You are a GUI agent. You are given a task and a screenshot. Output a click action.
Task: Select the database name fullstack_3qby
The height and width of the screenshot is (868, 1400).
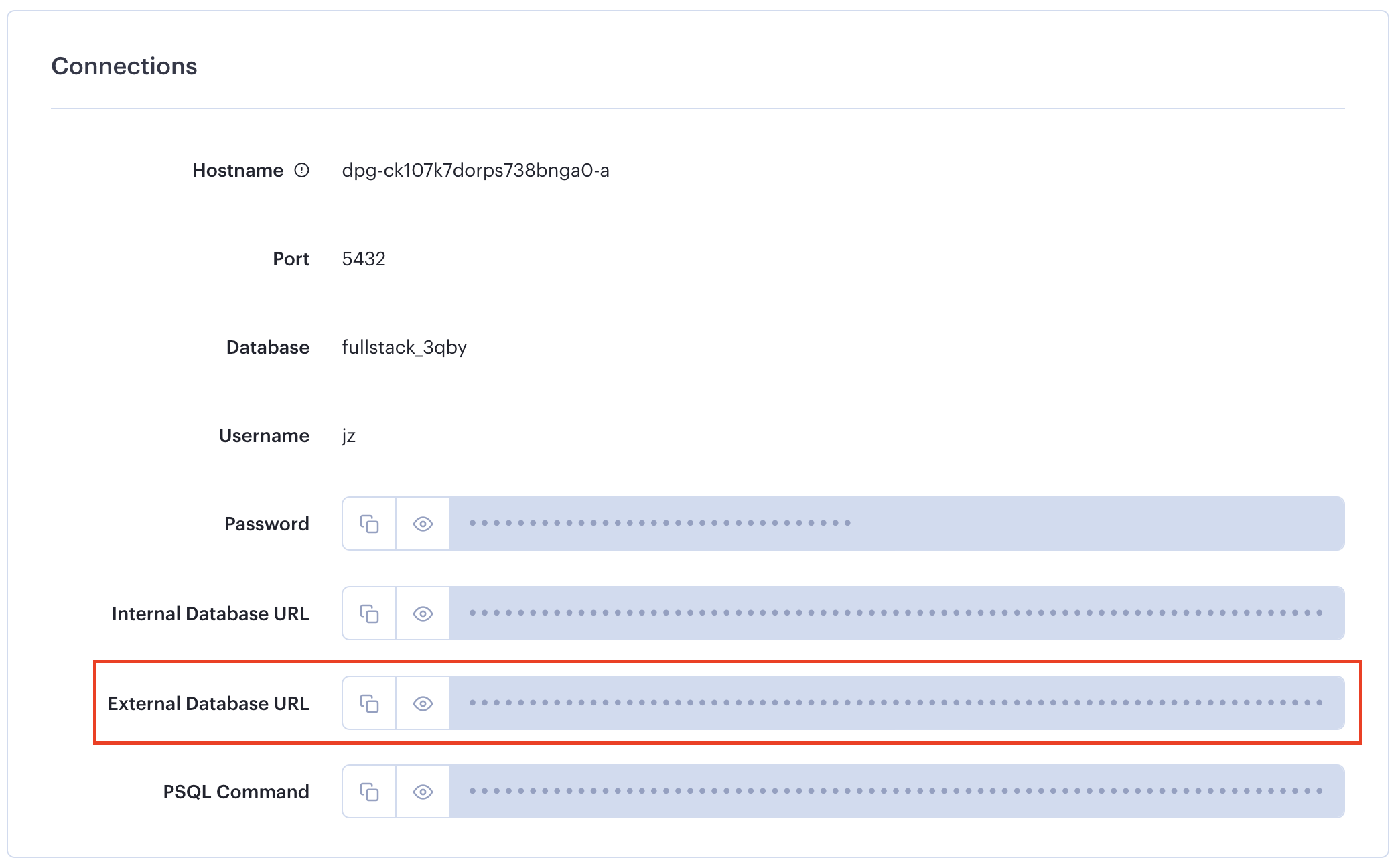pos(405,347)
